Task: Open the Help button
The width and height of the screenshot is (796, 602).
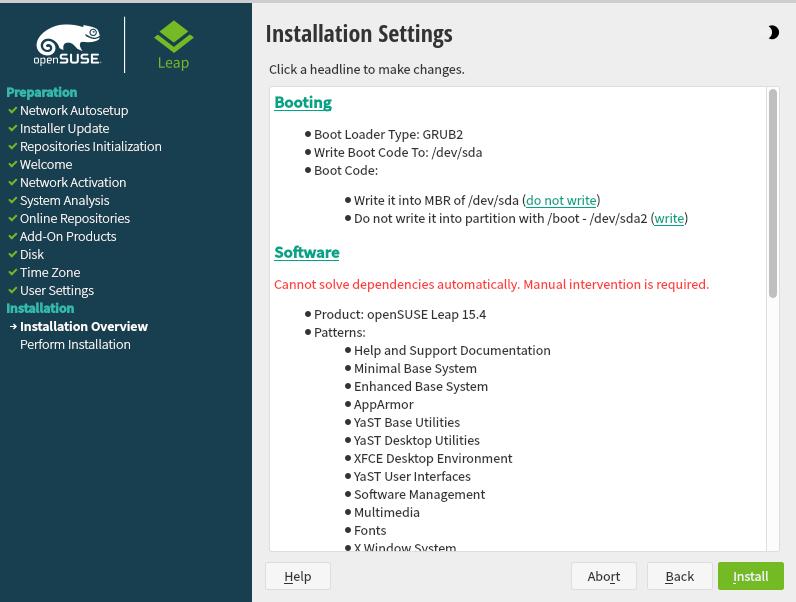Action: click(x=297, y=576)
